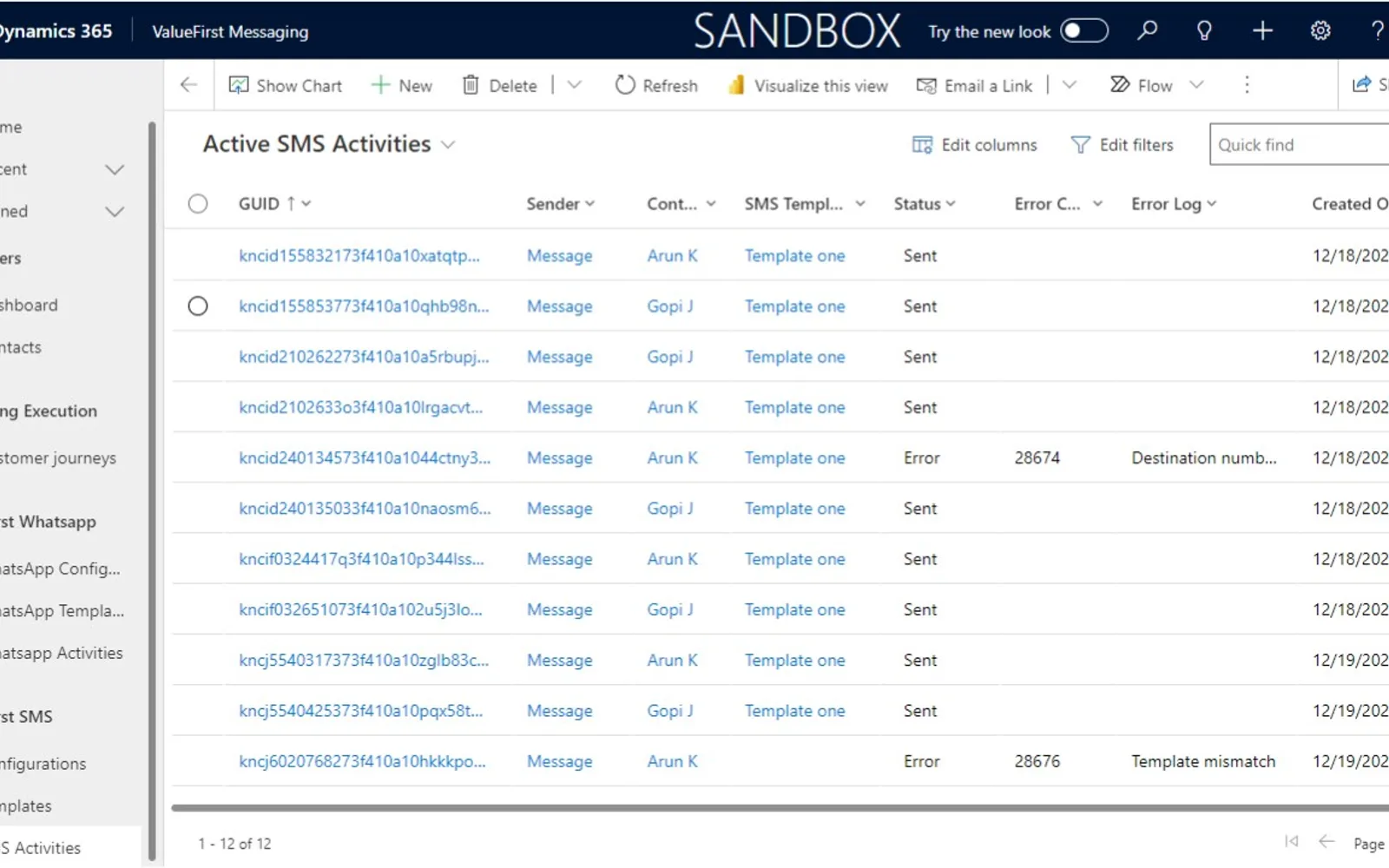Click the back arrow in command bar
This screenshot has height=868, width=1389.
[x=188, y=85]
